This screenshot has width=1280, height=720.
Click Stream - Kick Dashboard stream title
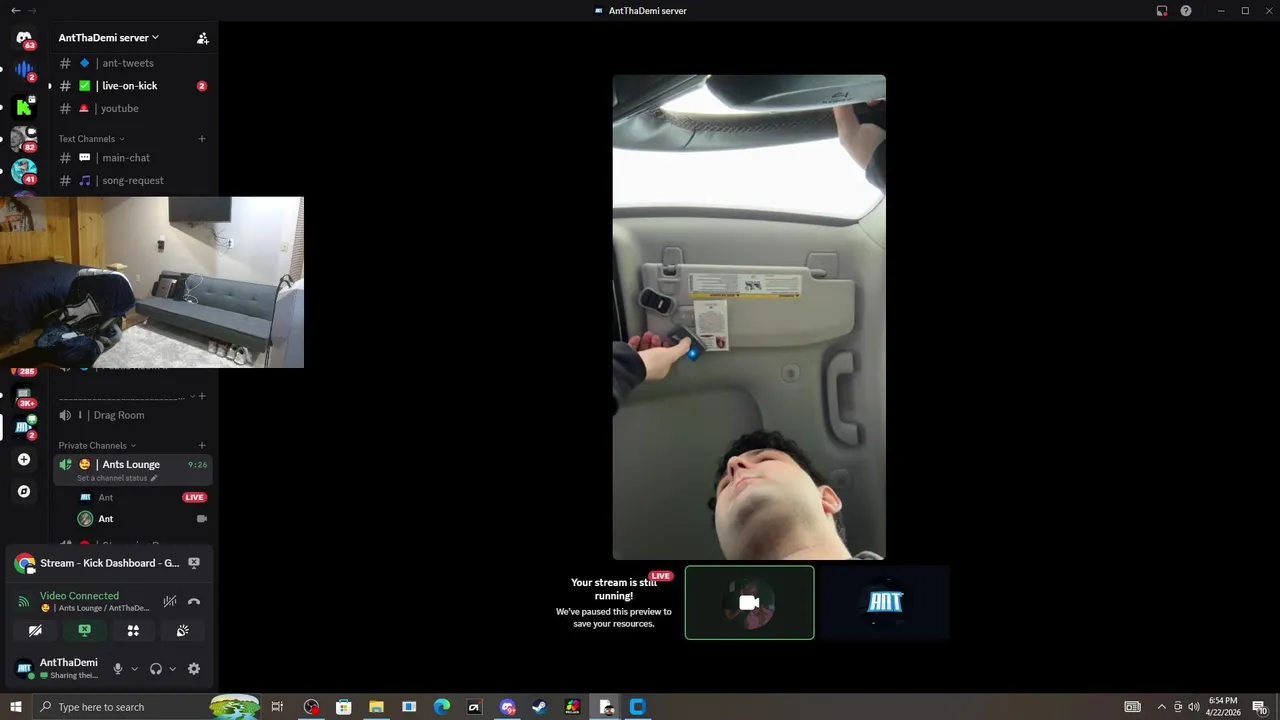[x=110, y=563]
